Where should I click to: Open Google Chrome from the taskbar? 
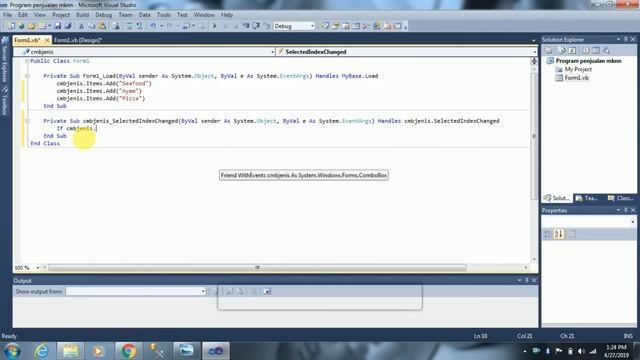129,351
